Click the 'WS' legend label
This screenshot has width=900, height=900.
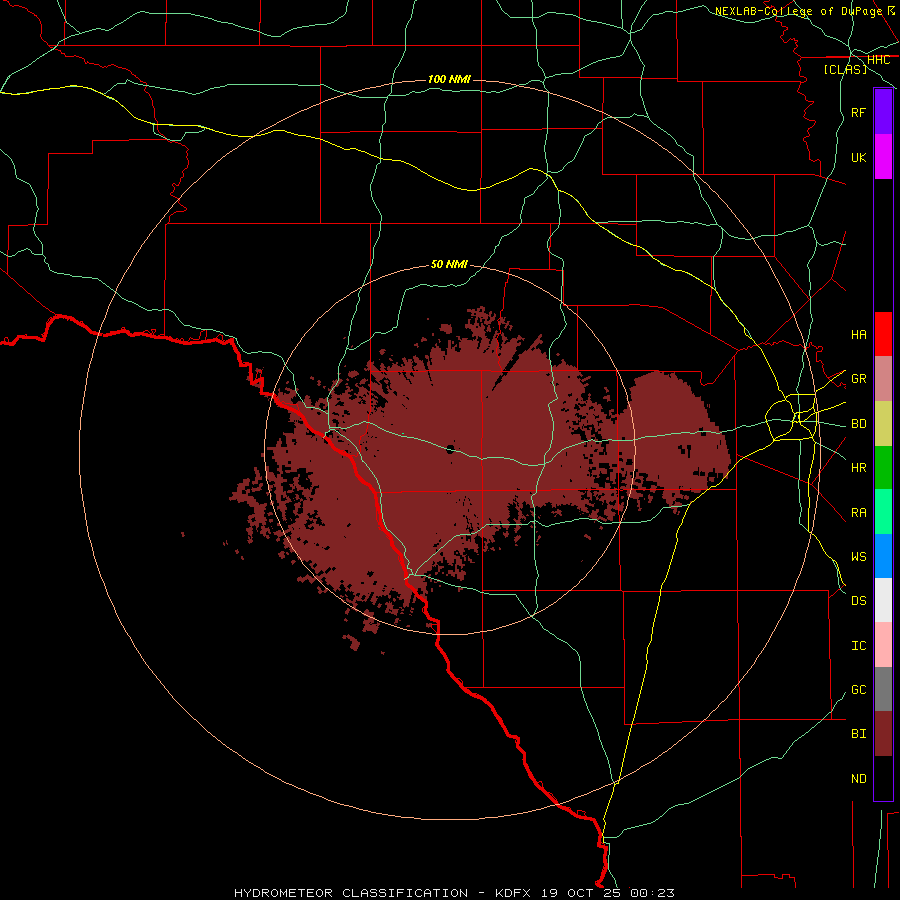pos(858,556)
